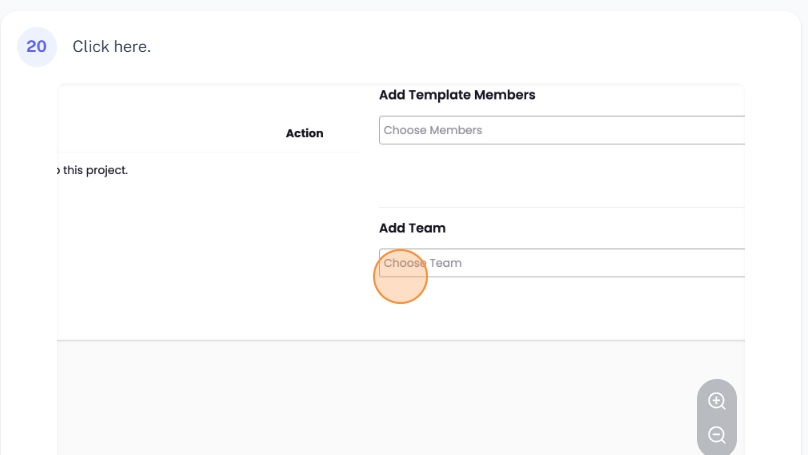The image size is (808, 455).
Task: Click the orange highlight circle marker
Action: click(x=400, y=277)
